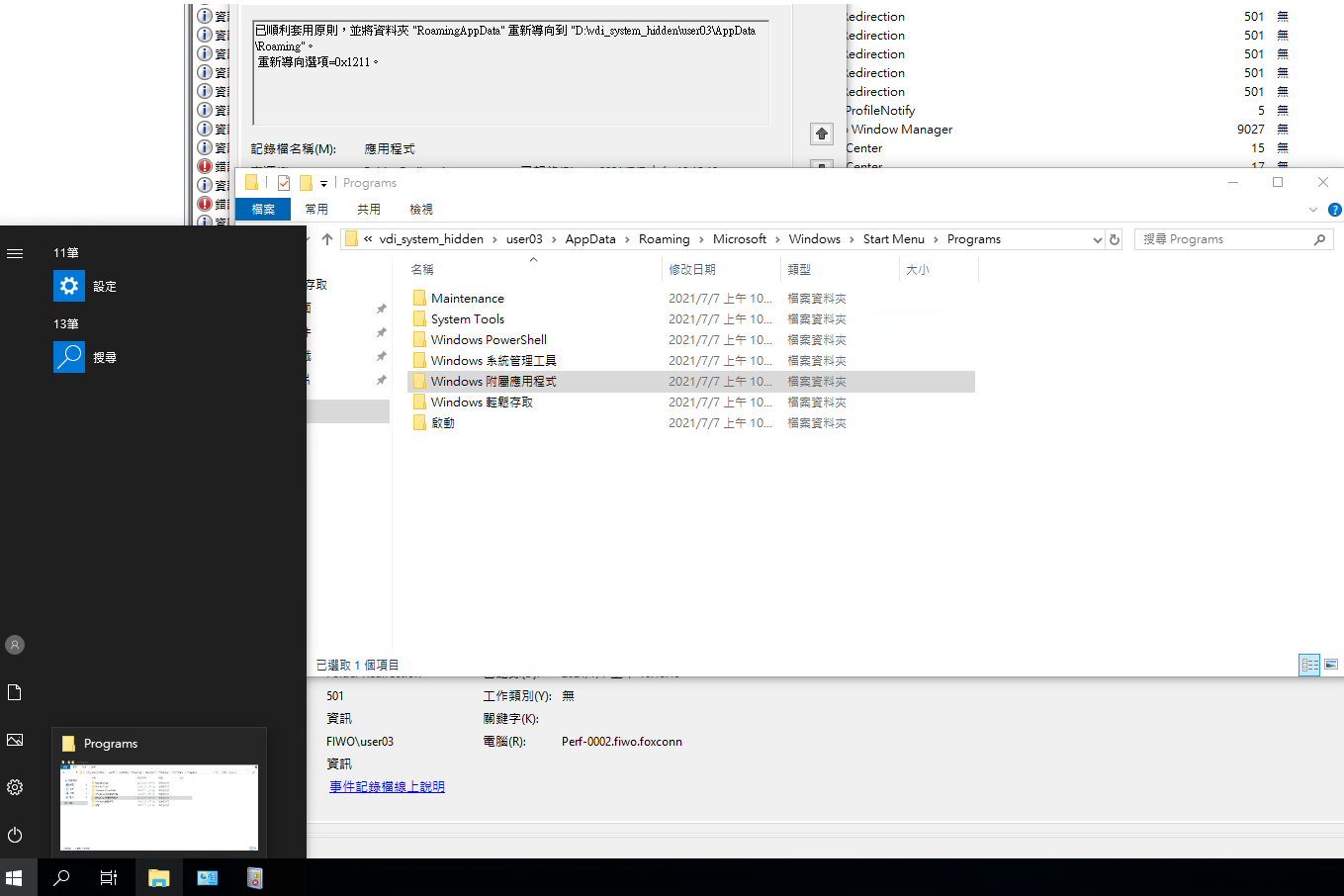Click the Up one level arrow in Explorer

tap(327, 239)
